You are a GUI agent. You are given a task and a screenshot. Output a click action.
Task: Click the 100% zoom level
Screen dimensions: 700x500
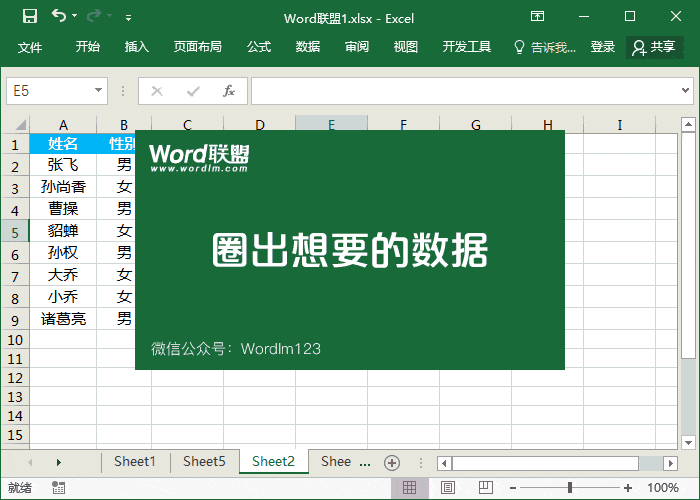[663, 488]
